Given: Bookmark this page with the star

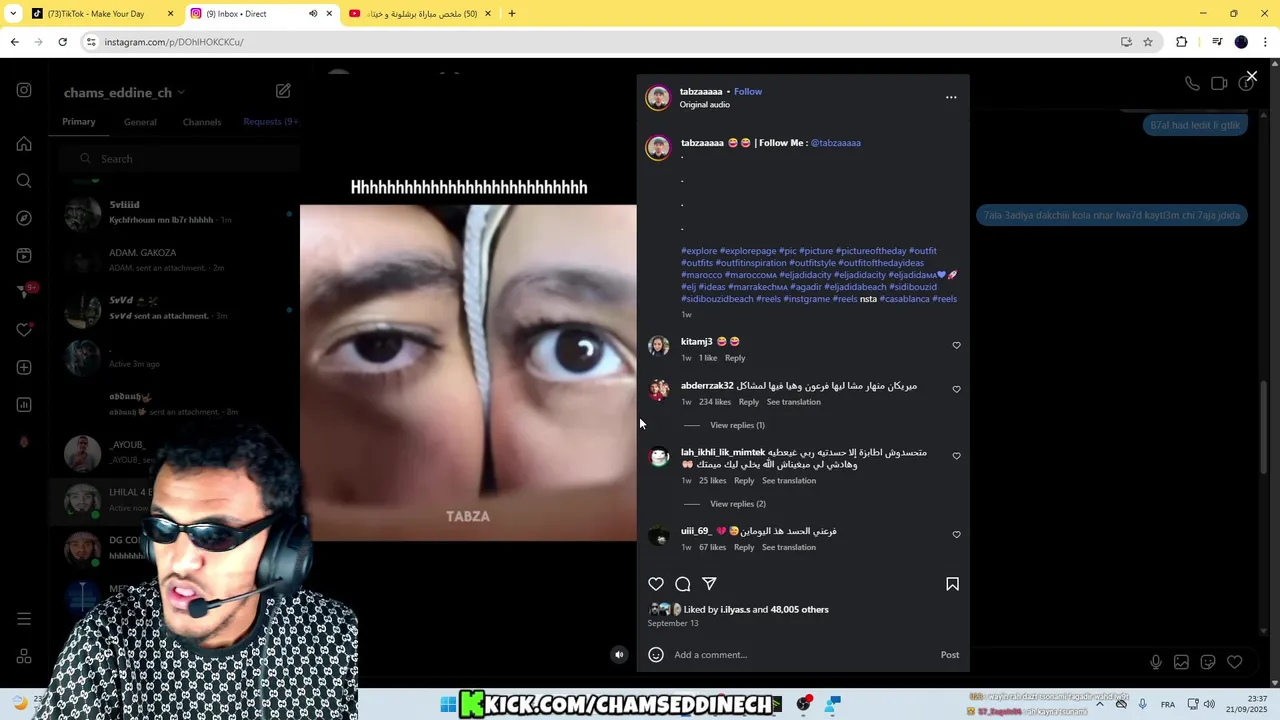Looking at the screenshot, I should 1148,42.
